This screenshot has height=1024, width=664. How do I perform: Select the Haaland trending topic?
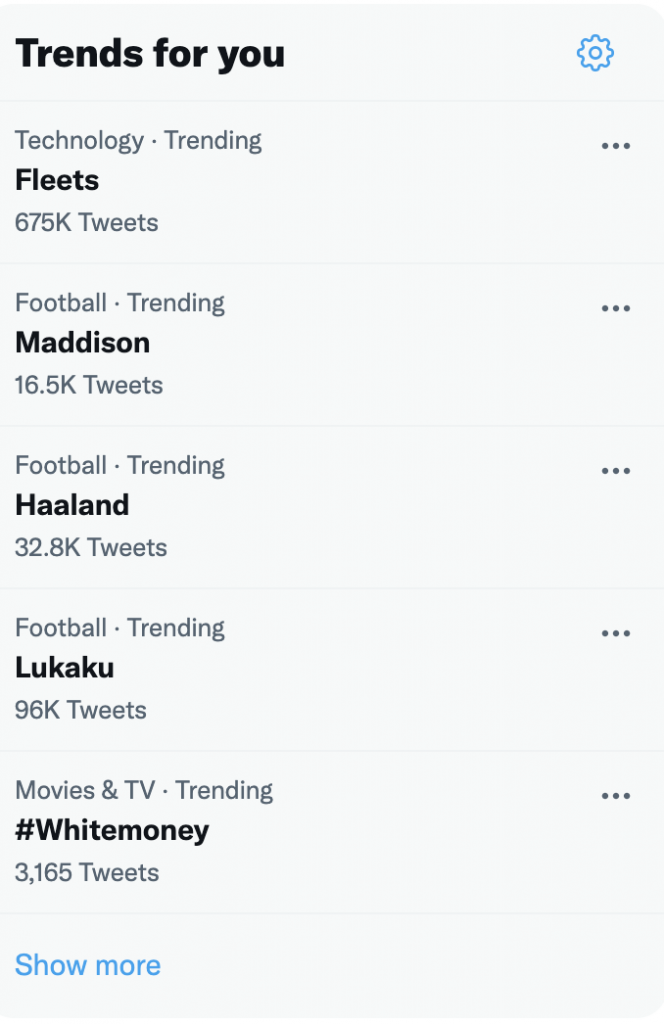pos(72,505)
